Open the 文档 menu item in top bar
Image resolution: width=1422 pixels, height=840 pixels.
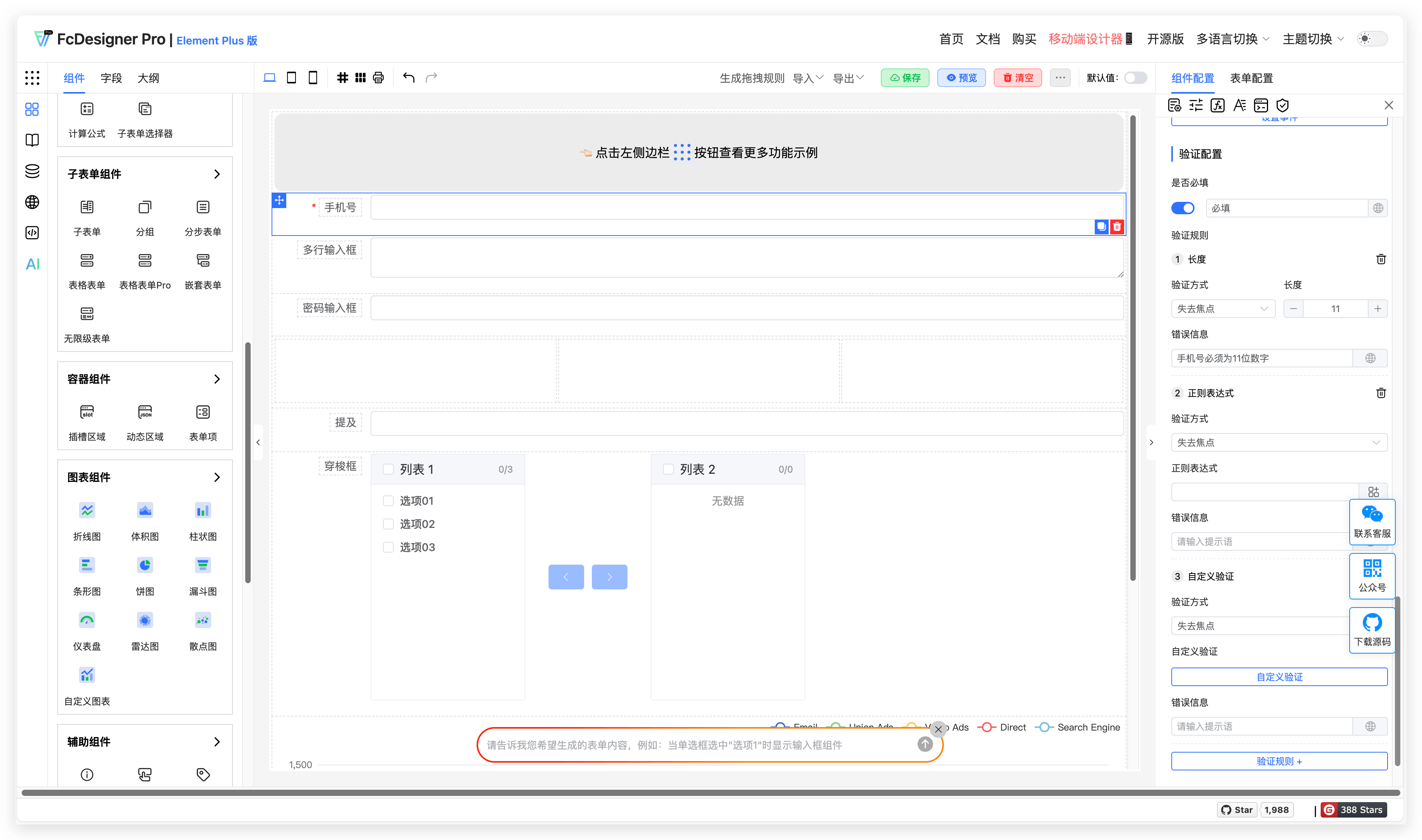988,39
